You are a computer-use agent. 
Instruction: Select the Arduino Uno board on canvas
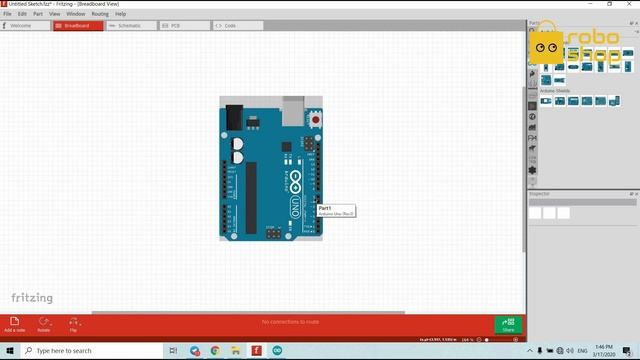(271, 168)
